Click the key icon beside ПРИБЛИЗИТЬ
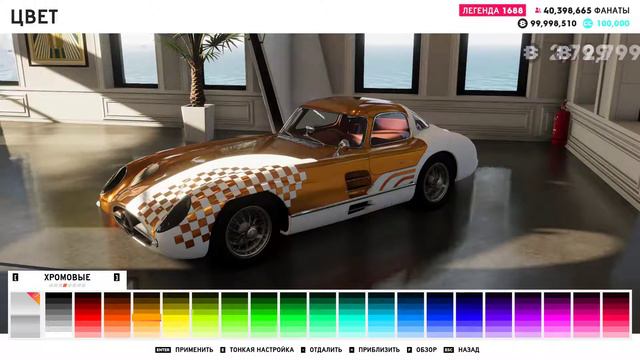This screenshot has width=640, height=360. 352,350
